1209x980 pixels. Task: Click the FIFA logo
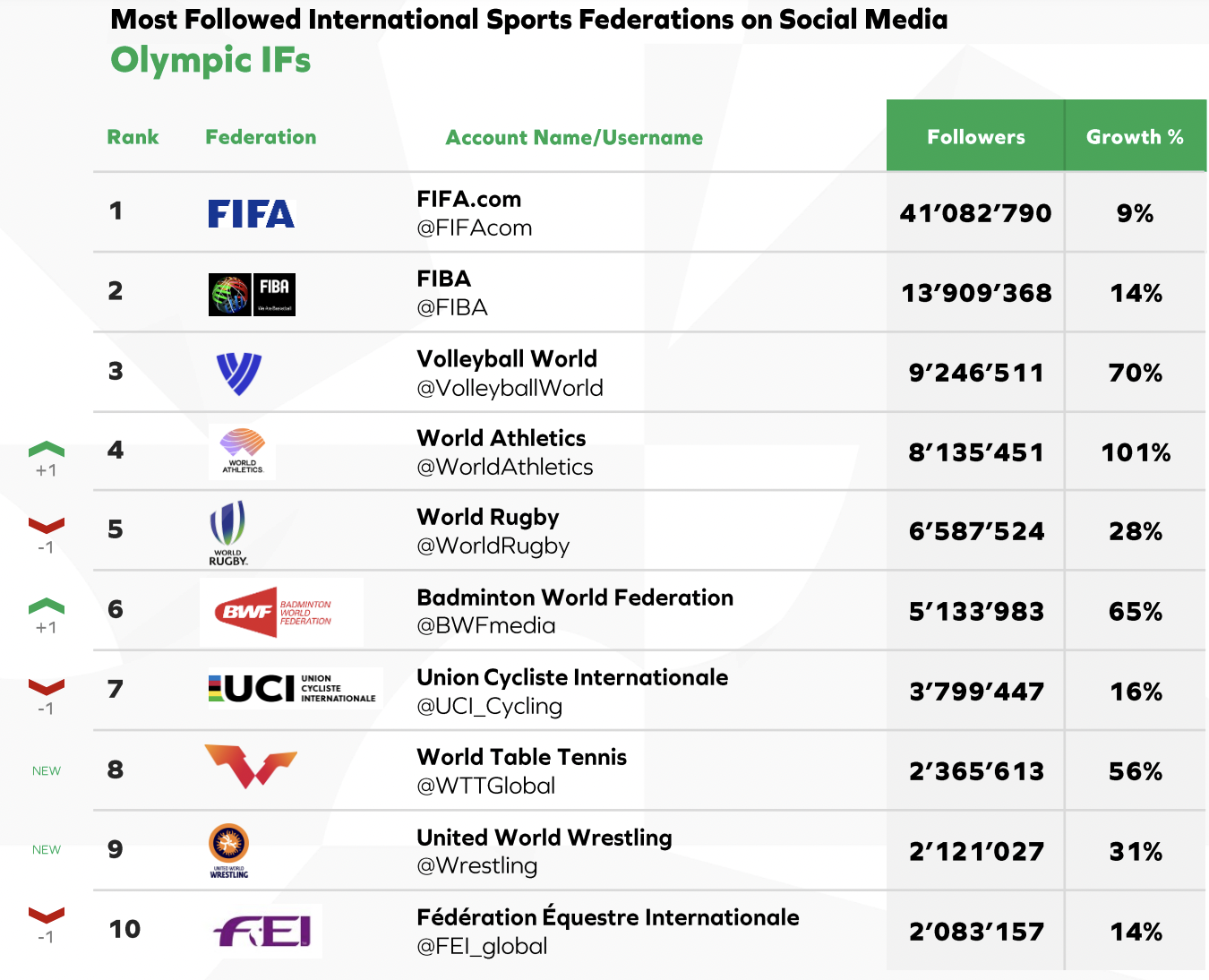pyautogui.click(x=252, y=213)
